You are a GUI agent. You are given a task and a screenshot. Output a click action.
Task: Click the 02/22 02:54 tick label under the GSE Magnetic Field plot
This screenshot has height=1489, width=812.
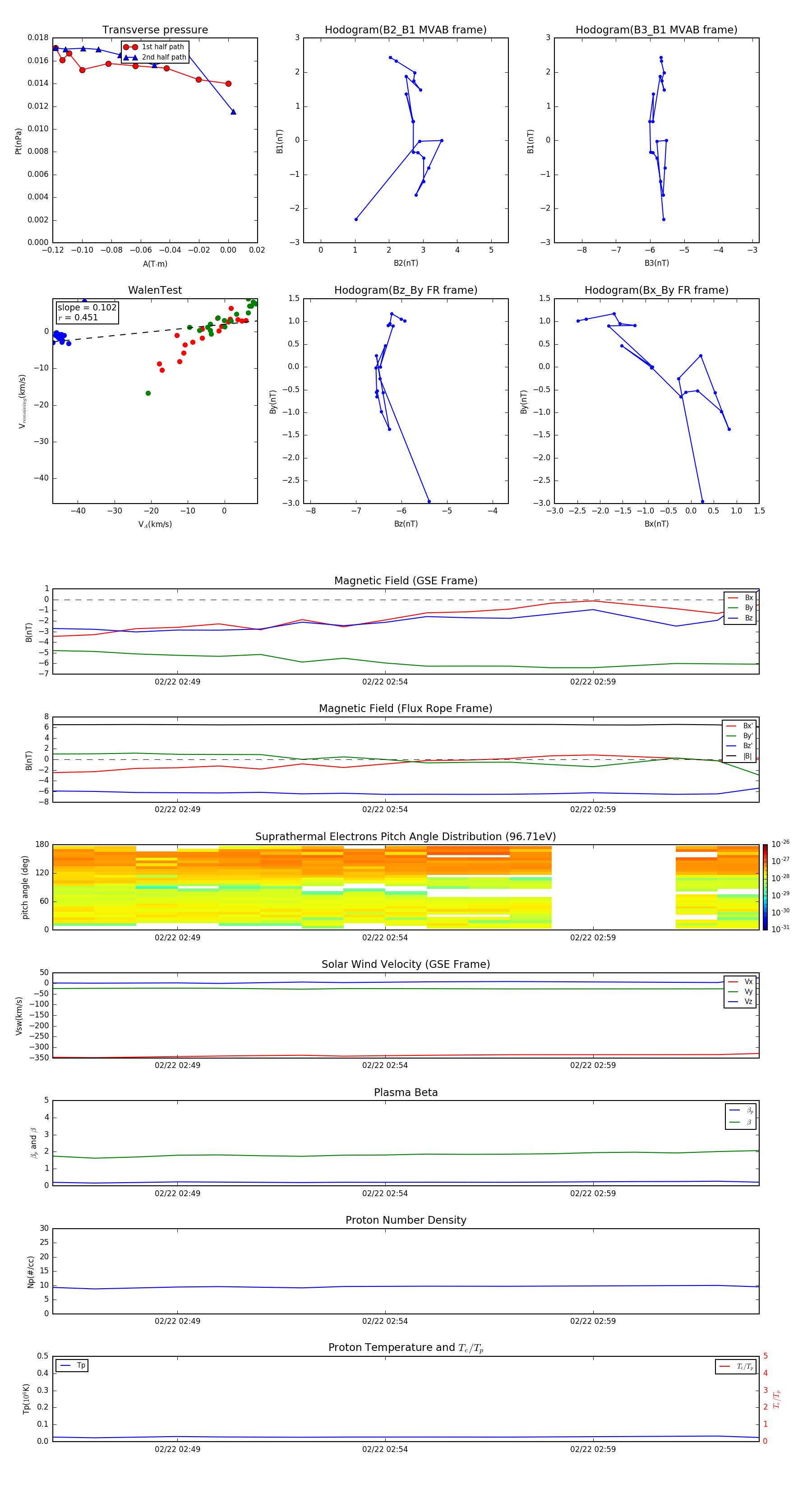click(x=385, y=682)
